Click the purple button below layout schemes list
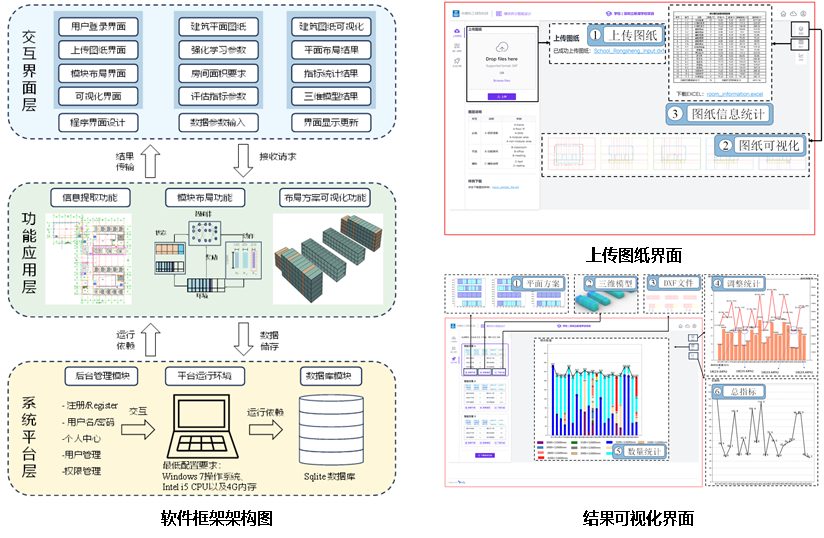Image resolution: width=824 pixels, height=538 pixels. [x=484, y=453]
